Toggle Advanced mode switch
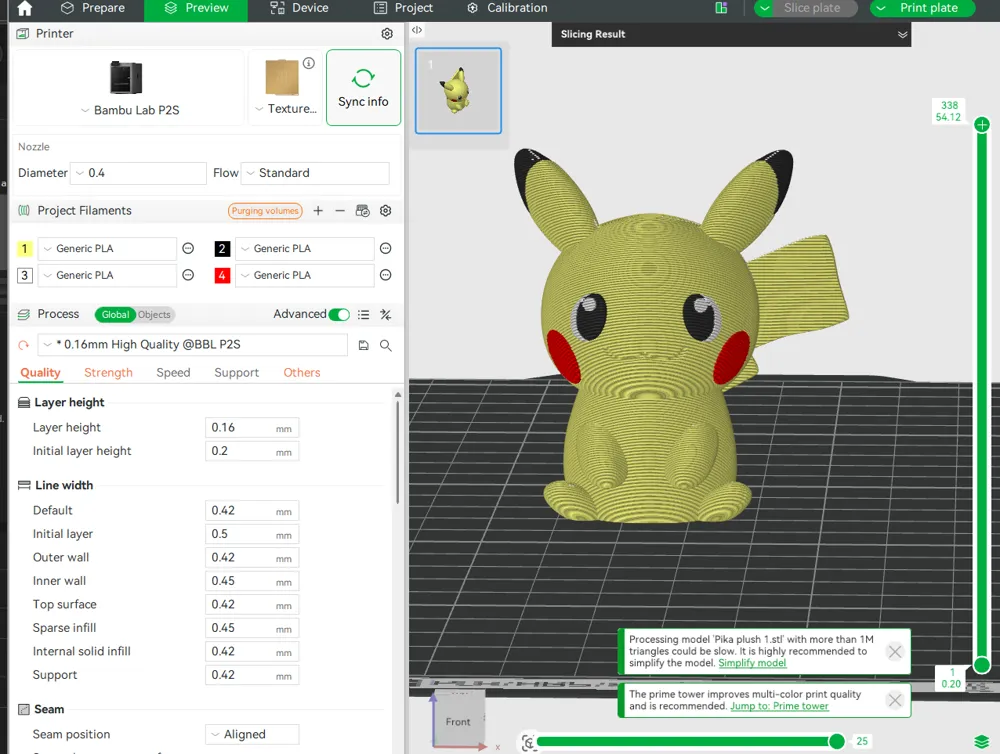Viewport: 1000px width, 754px height. pos(339,314)
